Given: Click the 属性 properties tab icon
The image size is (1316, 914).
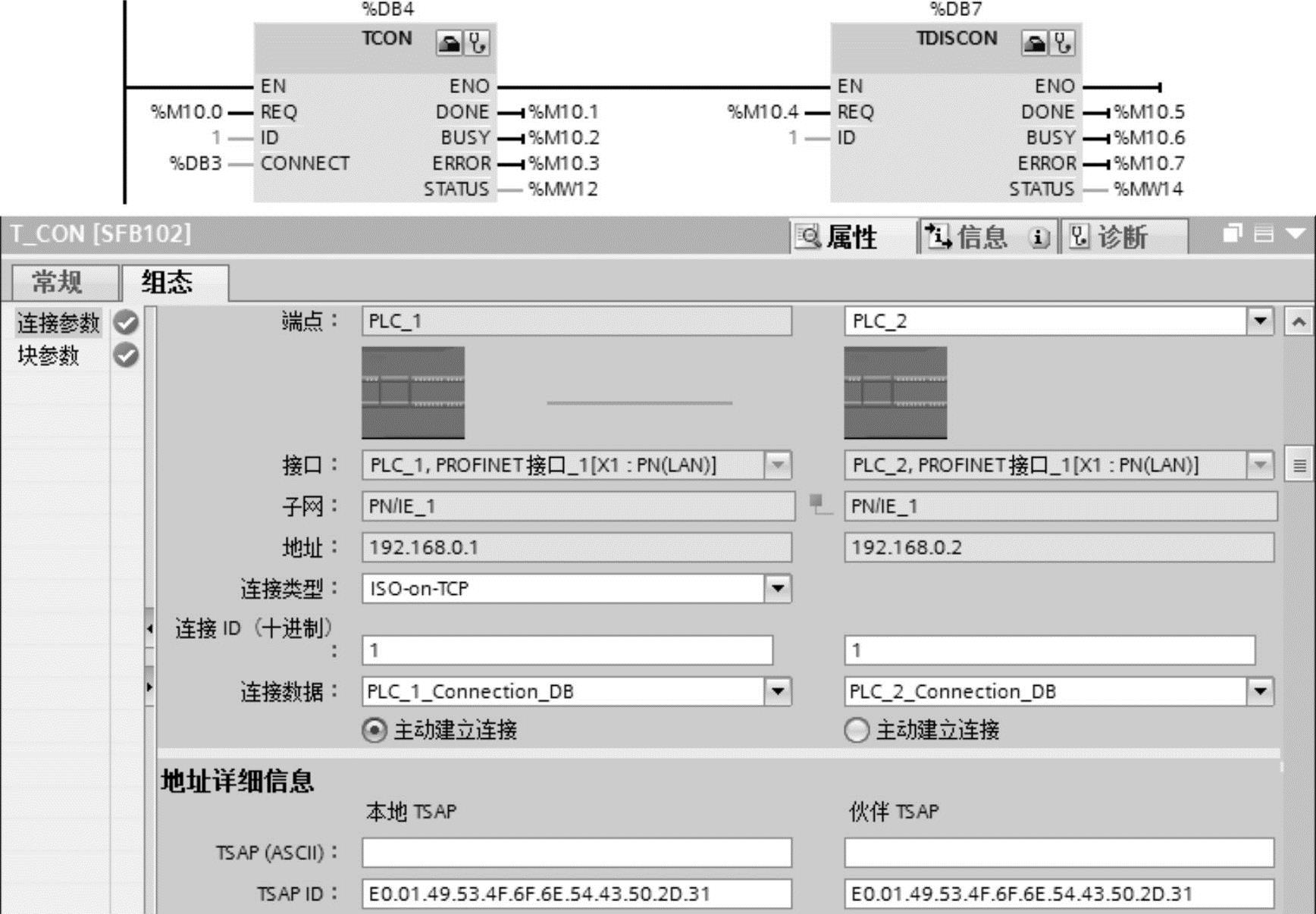Looking at the screenshot, I should coord(808,237).
